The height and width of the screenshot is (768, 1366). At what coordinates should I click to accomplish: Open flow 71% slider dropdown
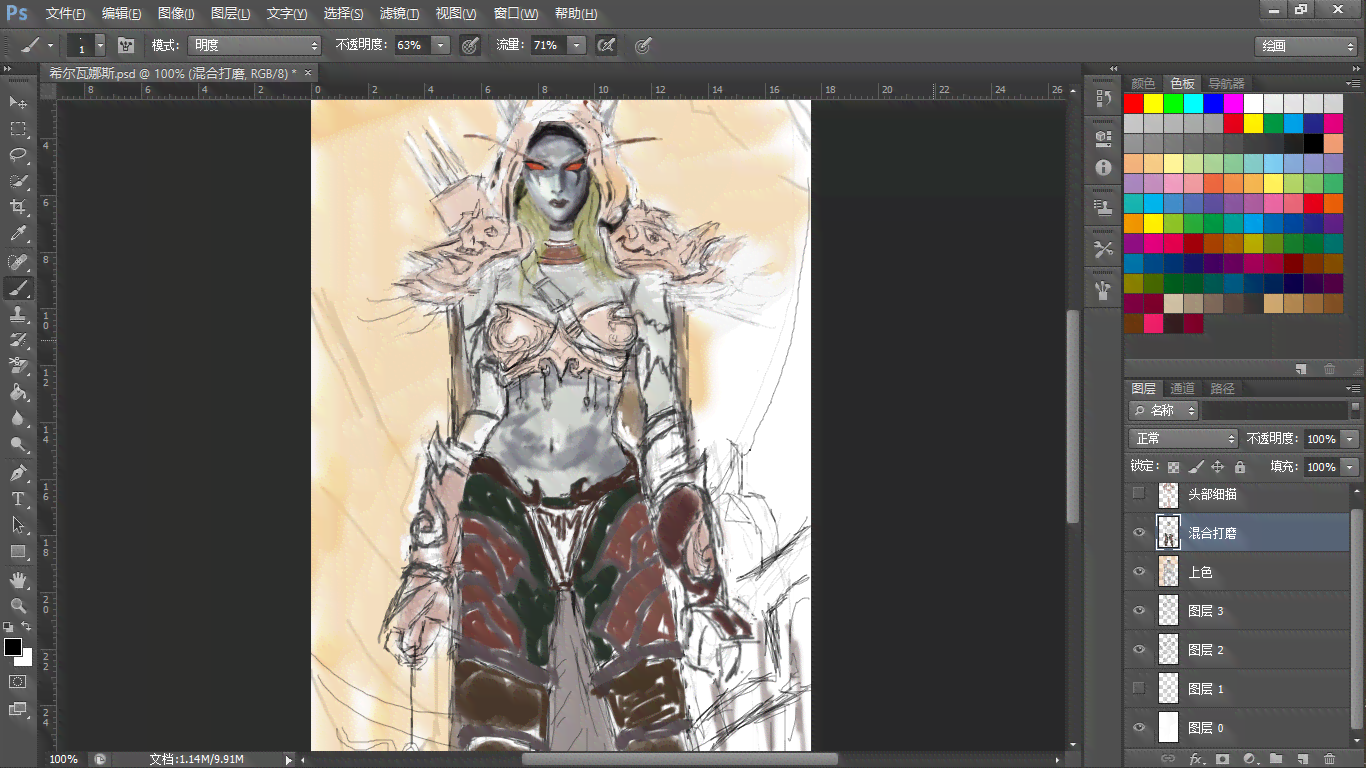click(577, 45)
